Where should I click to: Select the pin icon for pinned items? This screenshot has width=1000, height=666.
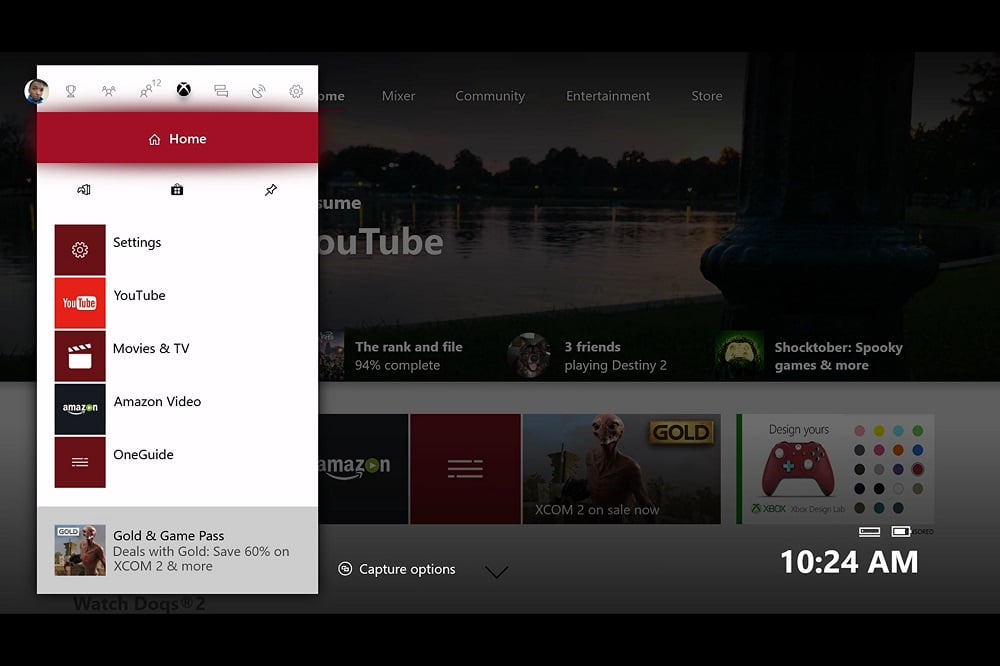(x=271, y=189)
